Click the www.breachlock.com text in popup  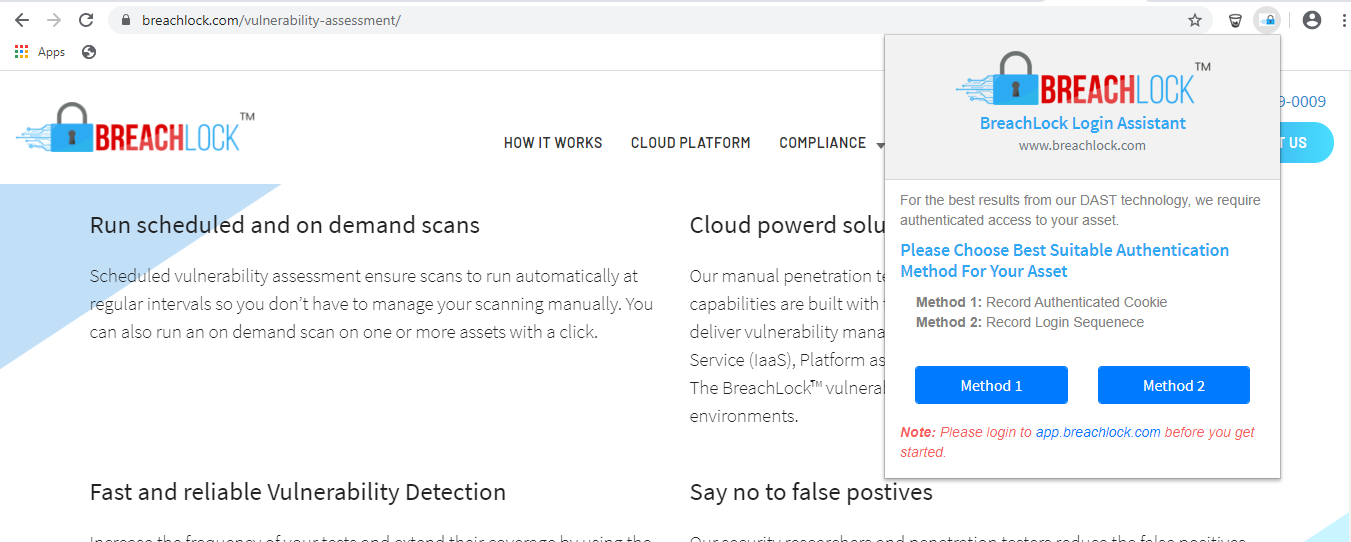pos(1082,145)
